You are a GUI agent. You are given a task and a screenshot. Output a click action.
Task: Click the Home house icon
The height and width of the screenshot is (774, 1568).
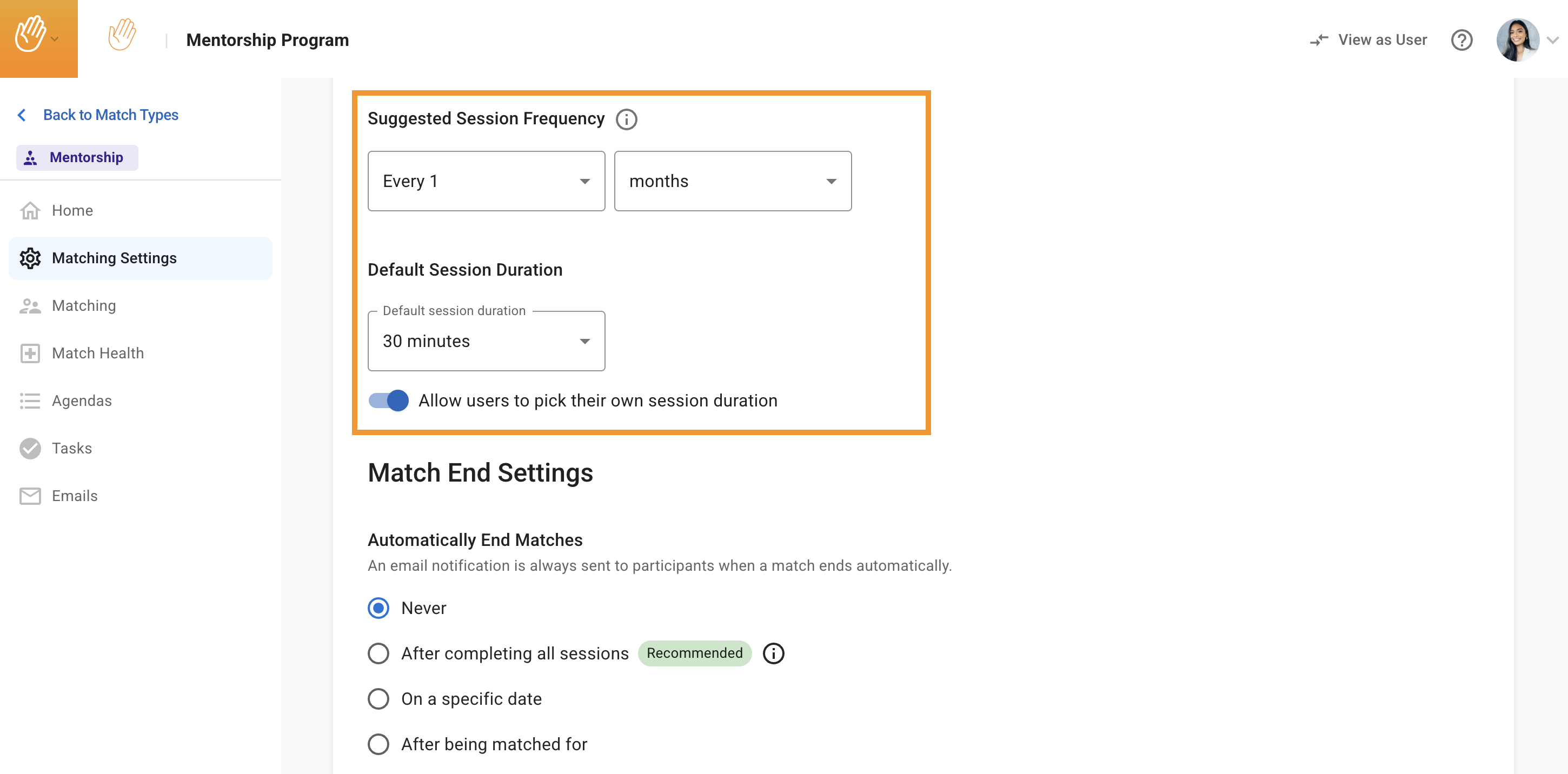point(30,211)
